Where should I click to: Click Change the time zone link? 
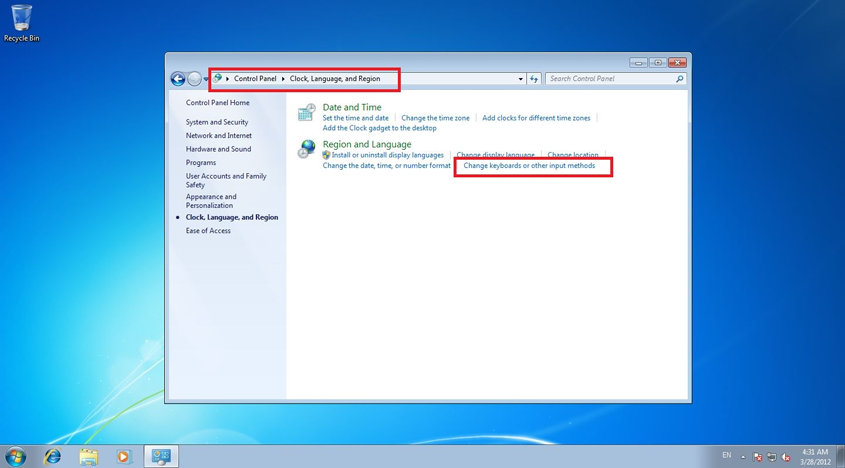point(435,118)
